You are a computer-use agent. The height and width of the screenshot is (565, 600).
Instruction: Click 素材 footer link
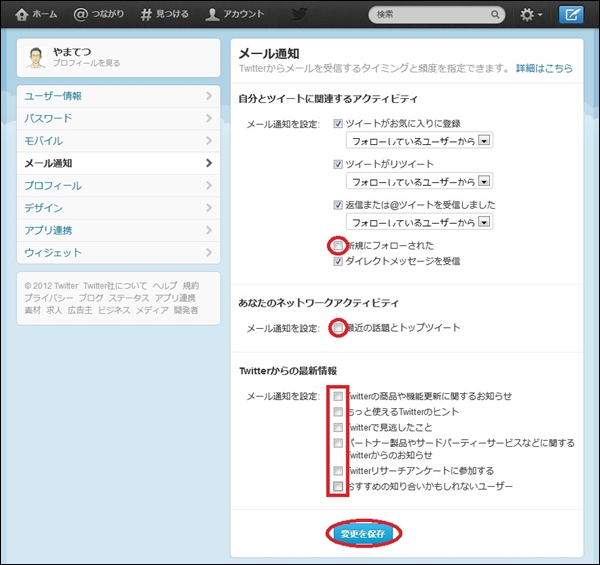pyautogui.click(x=33, y=310)
